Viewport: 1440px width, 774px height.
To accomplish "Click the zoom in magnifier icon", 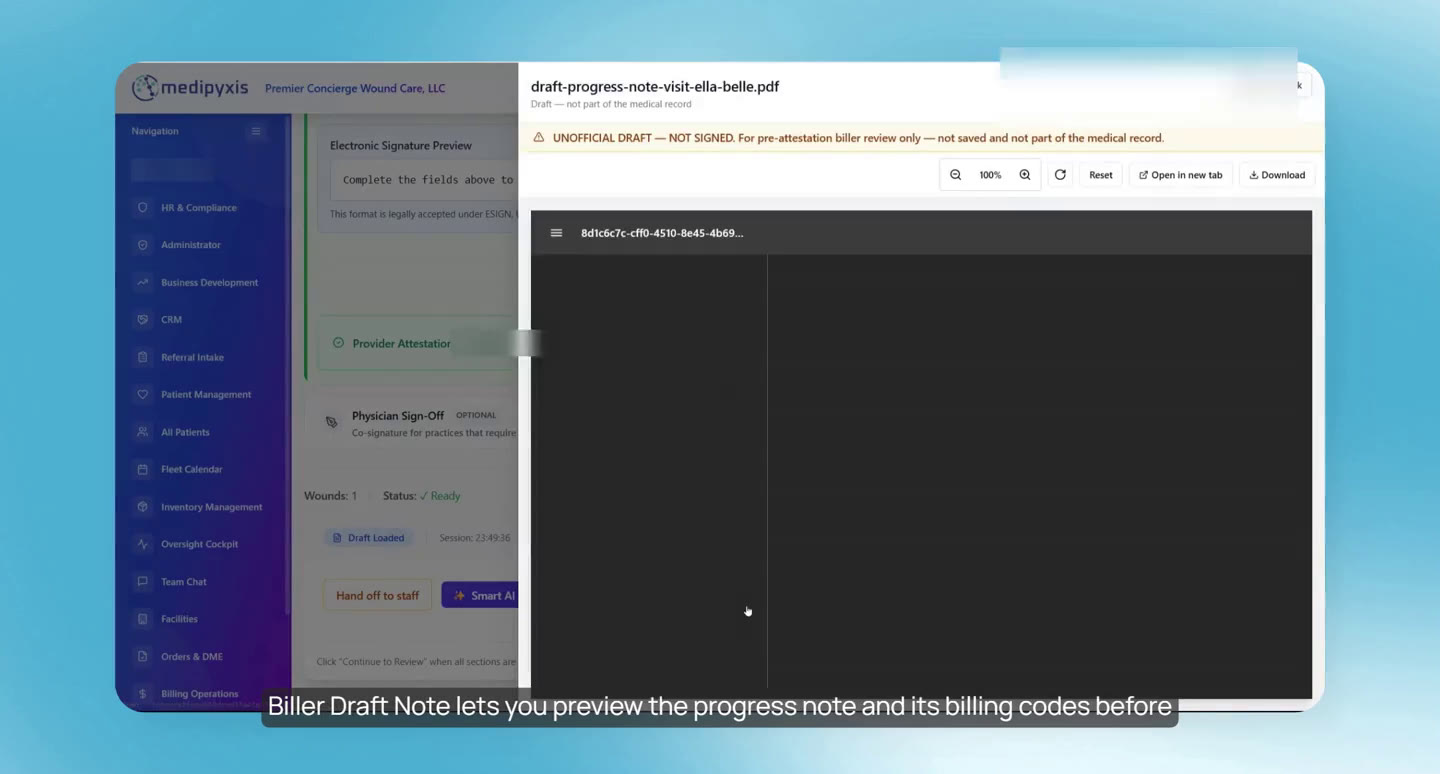I will click(1025, 175).
